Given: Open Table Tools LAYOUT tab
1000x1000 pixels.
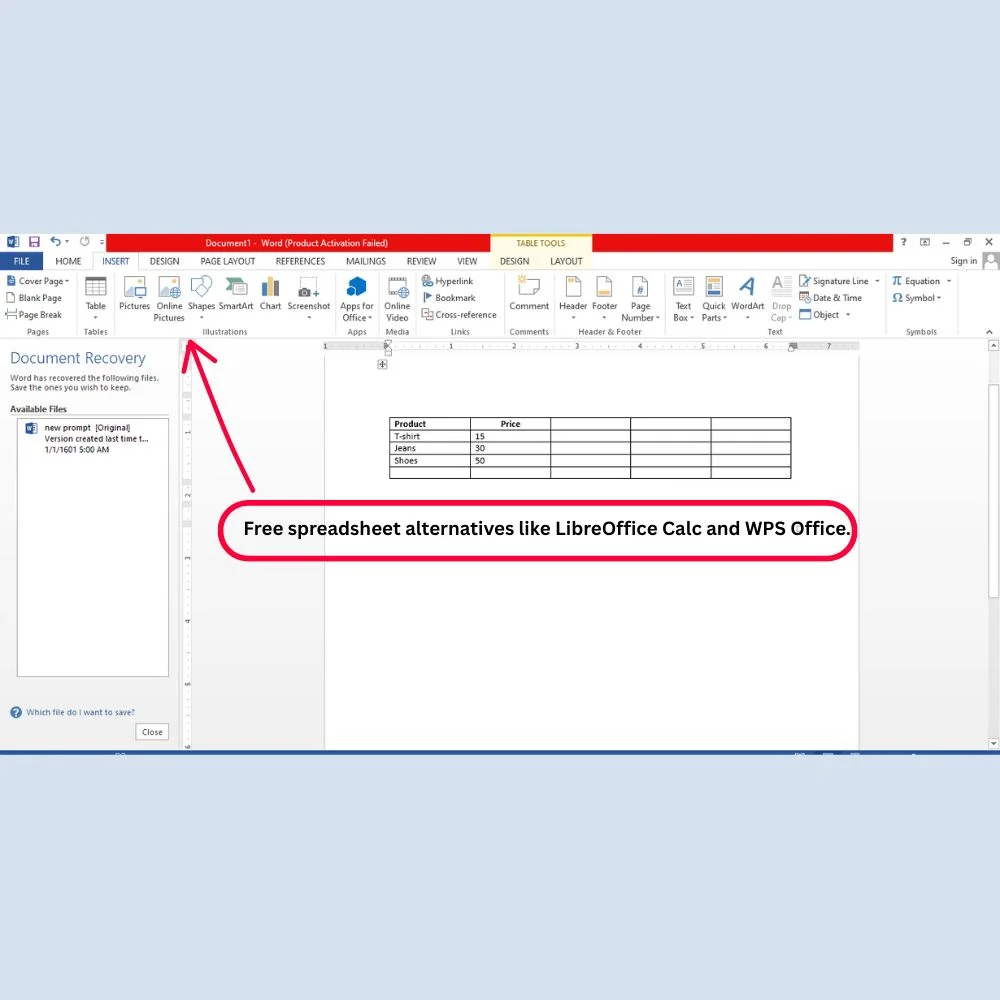Looking at the screenshot, I should pos(566,261).
